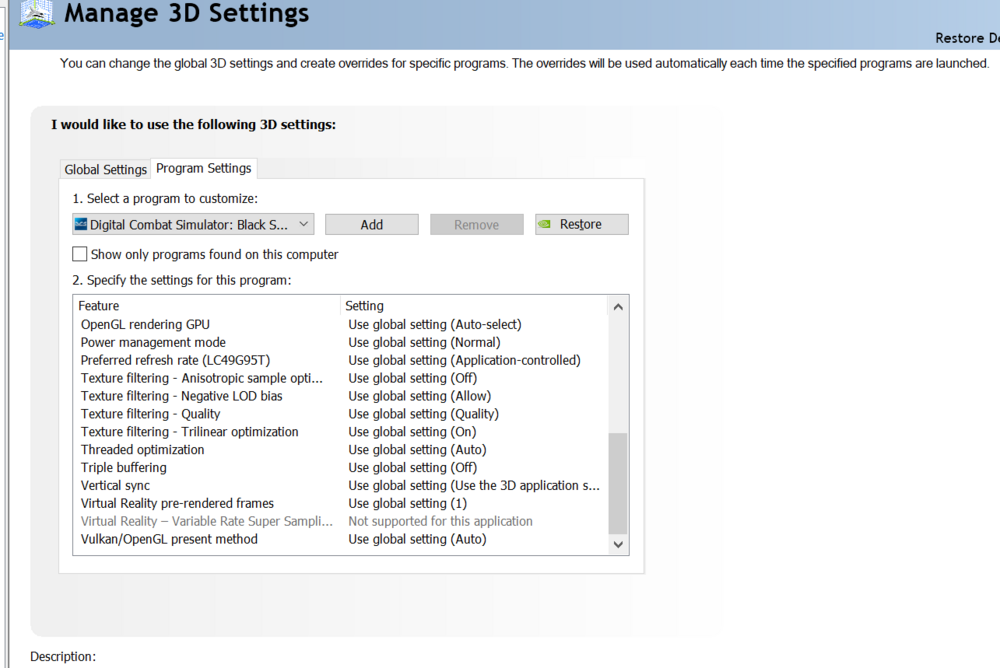The width and height of the screenshot is (1000, 668).
Task: Open Anisotropic sample optimization setting (Off)
Action: click(x=413, y=378)
